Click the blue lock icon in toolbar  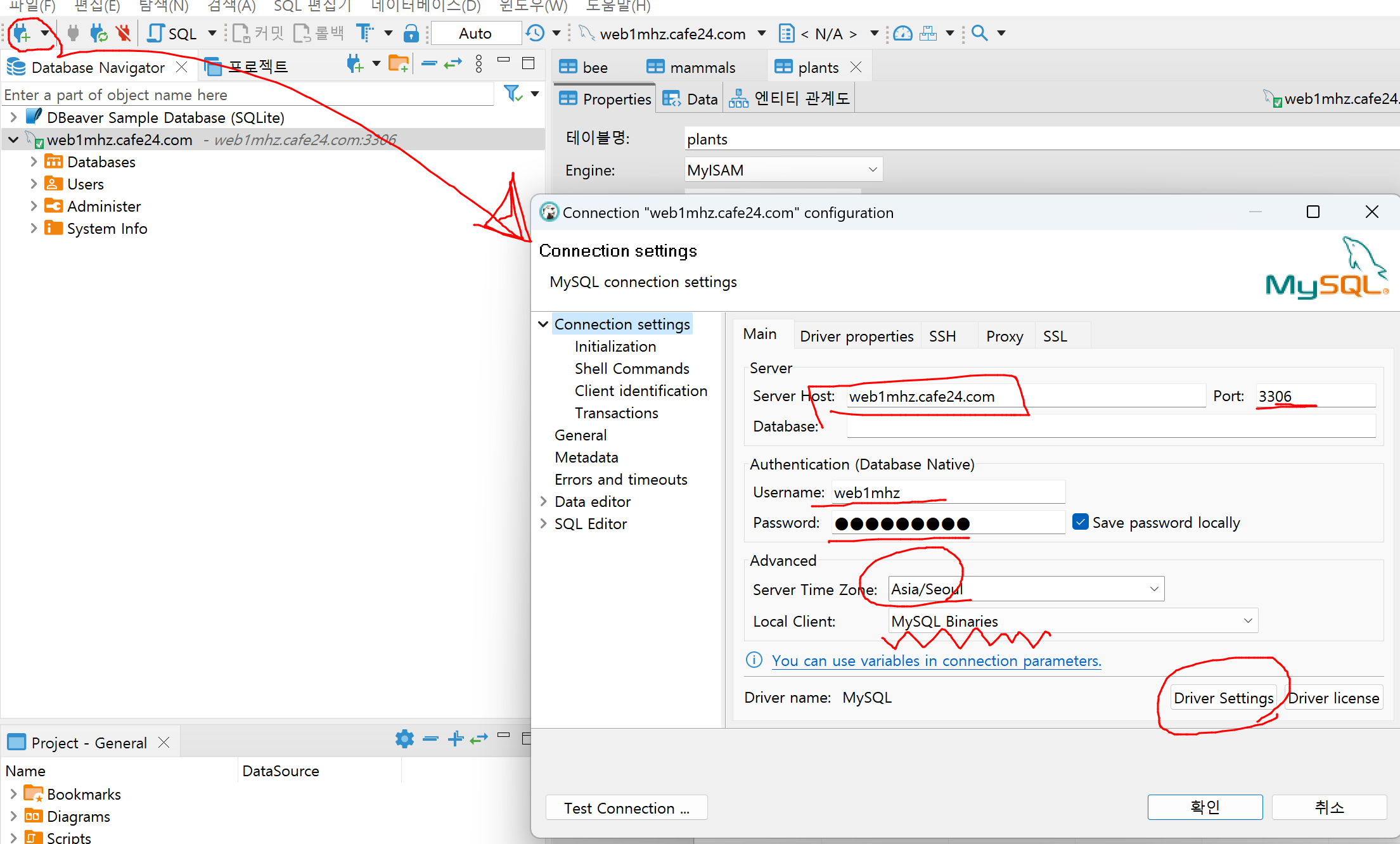411,33
